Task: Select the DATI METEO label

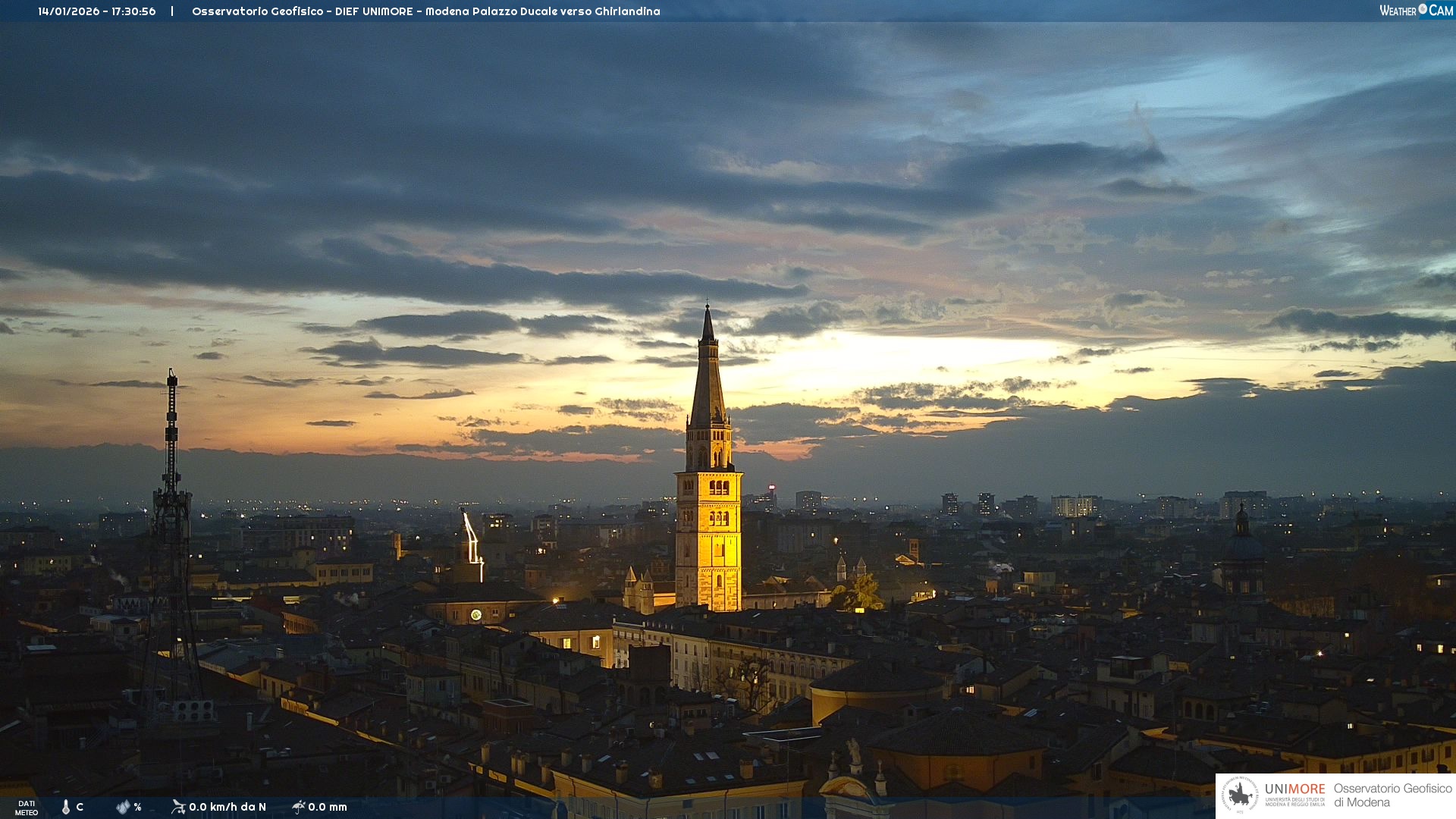Action: pos(27,808)
